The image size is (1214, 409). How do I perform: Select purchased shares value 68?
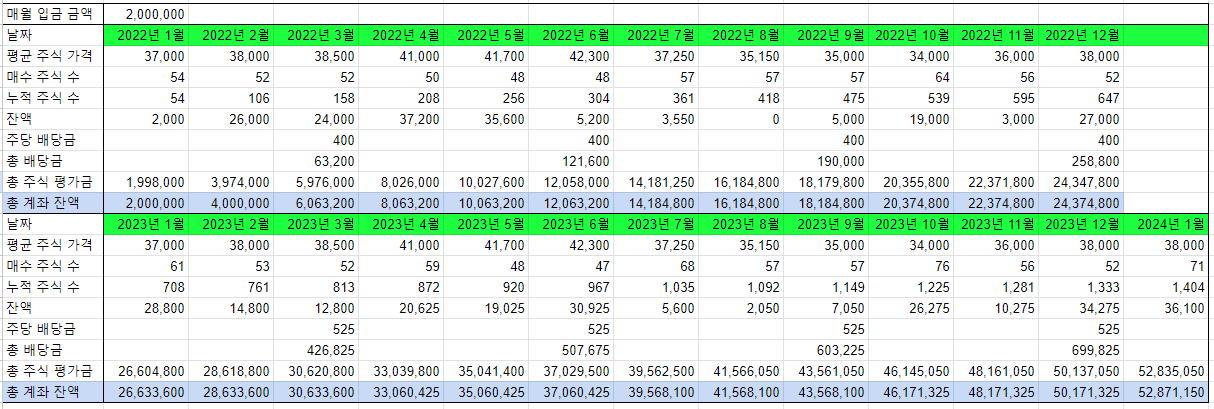656,265
